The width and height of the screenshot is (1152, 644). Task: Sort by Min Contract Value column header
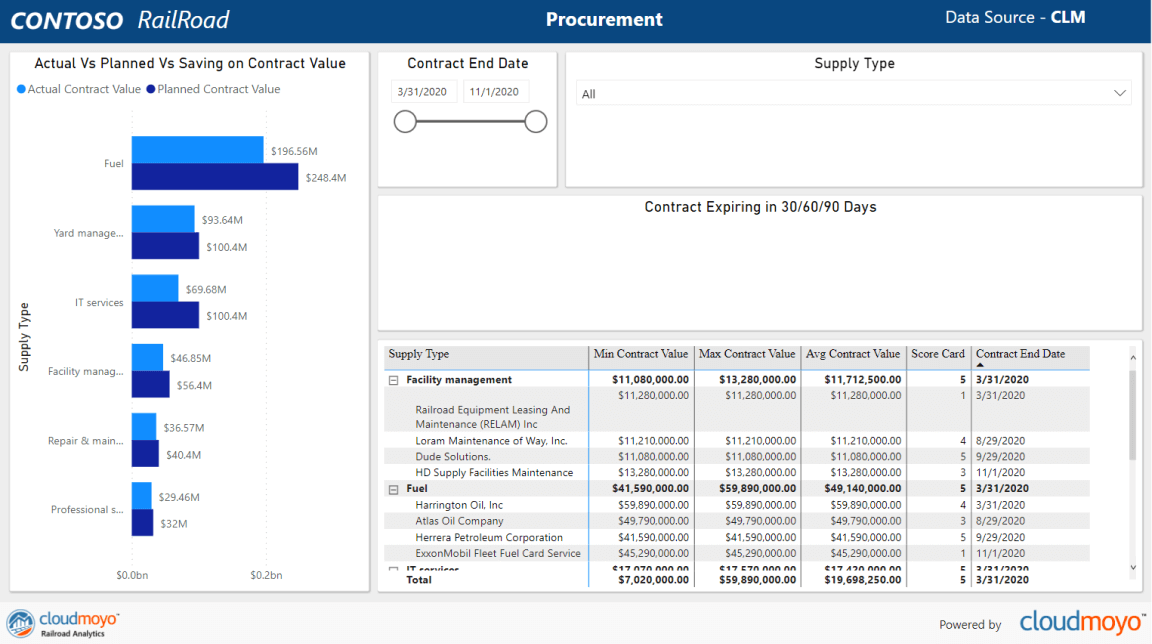(x=640, y=354)
